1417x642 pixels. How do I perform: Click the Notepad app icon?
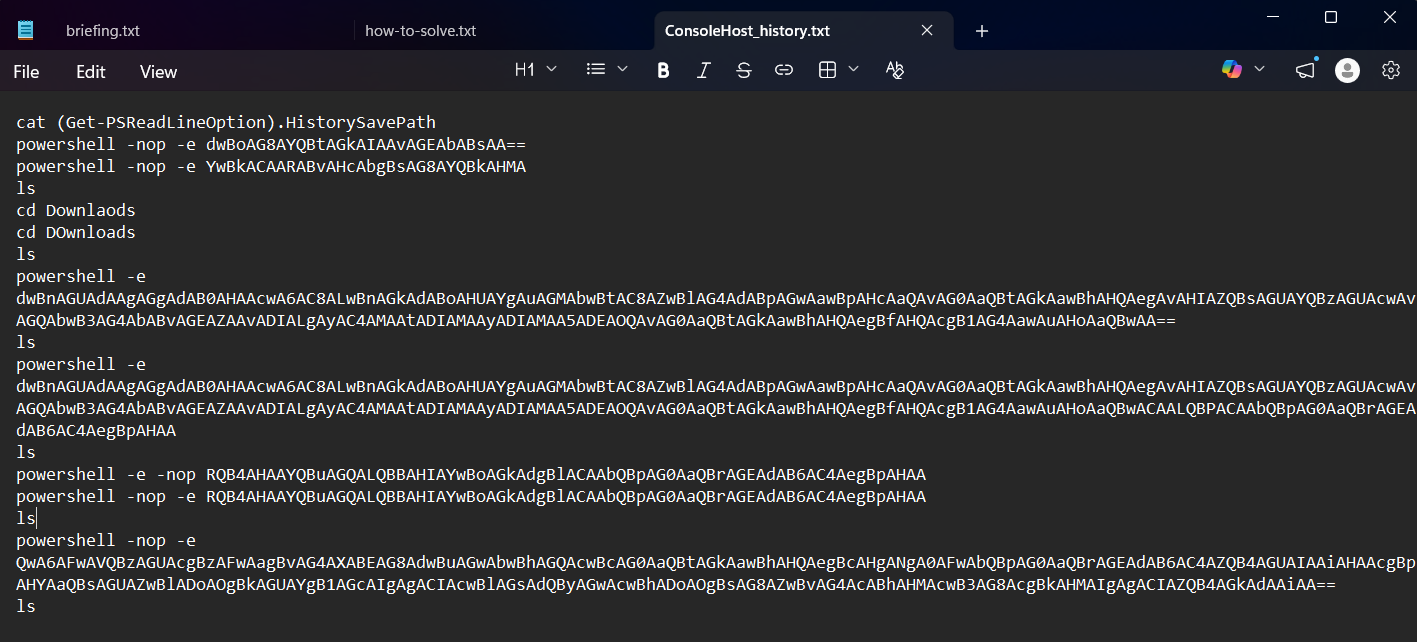(25, 29)
